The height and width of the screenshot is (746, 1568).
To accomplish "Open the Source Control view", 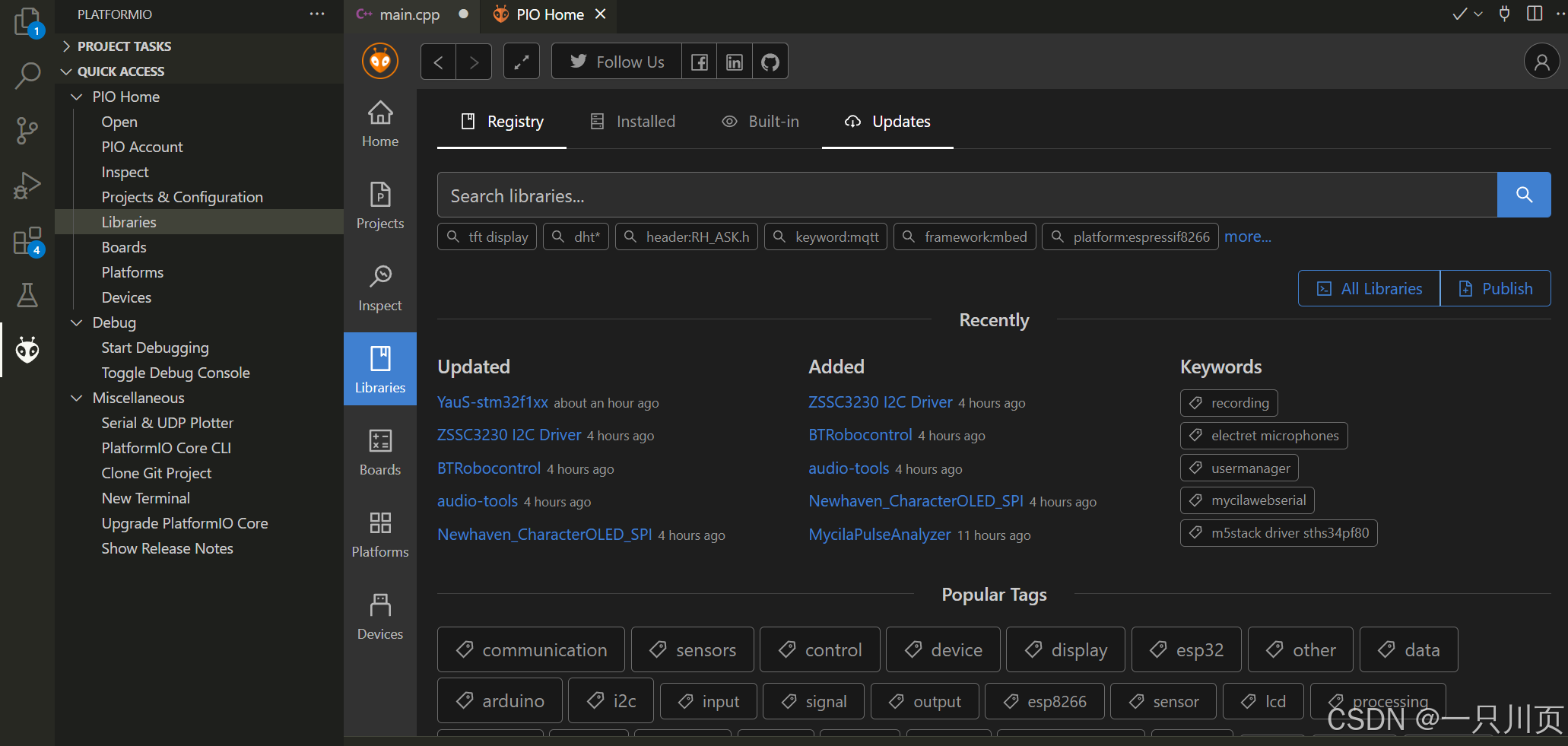I will [27, 131].
